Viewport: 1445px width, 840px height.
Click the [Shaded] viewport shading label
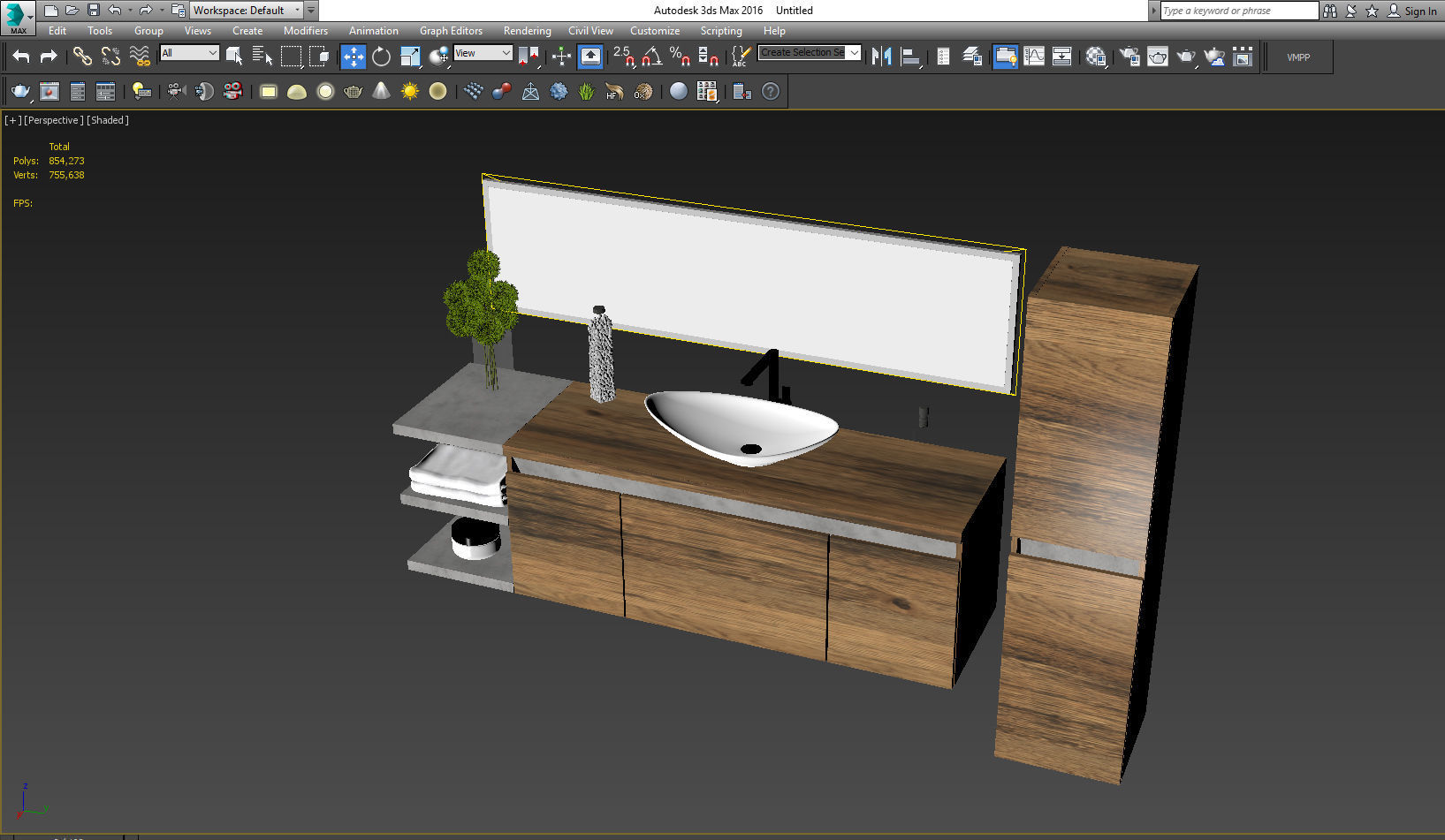point(108,120)
